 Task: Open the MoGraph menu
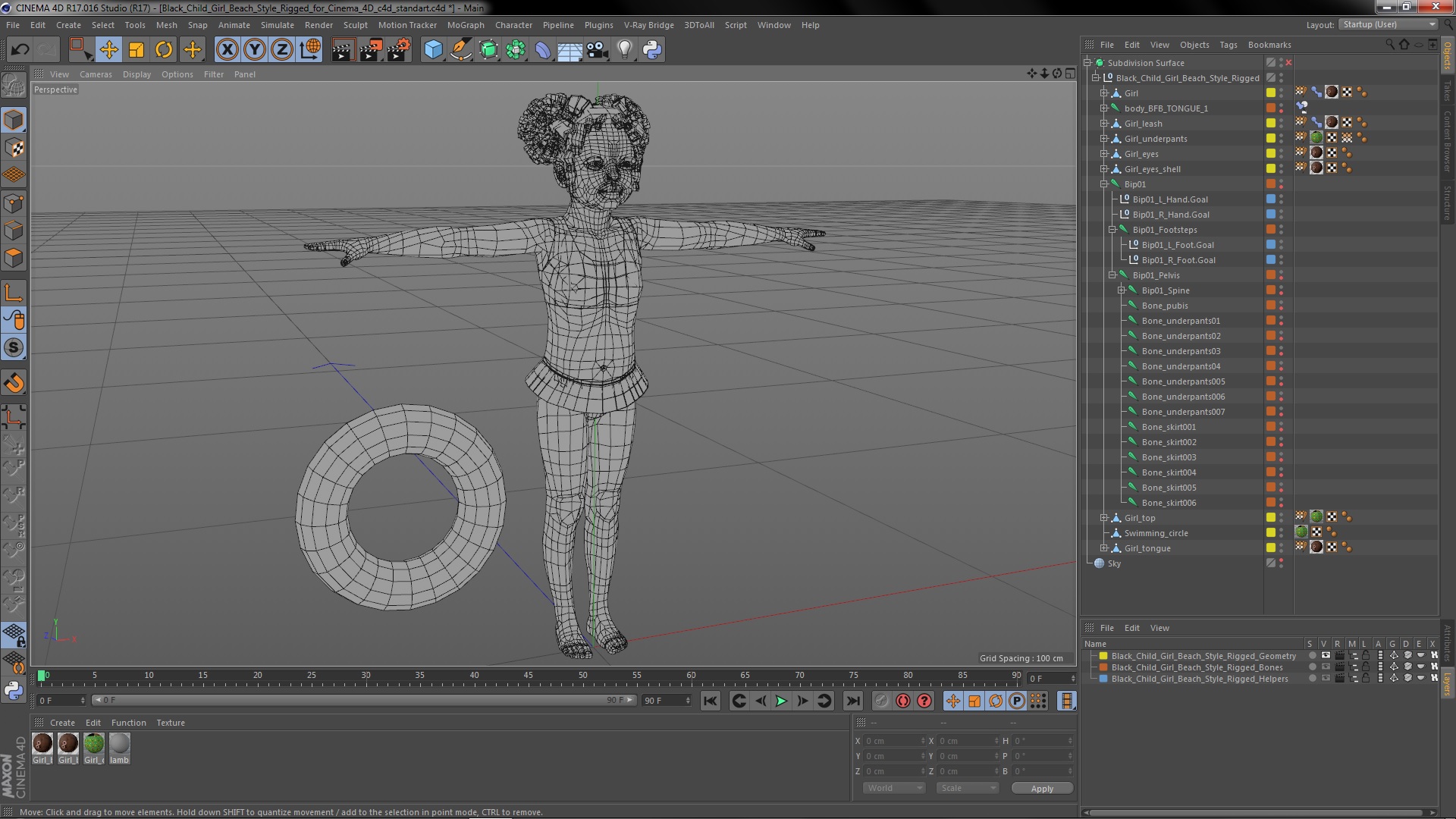click(466, 25)
